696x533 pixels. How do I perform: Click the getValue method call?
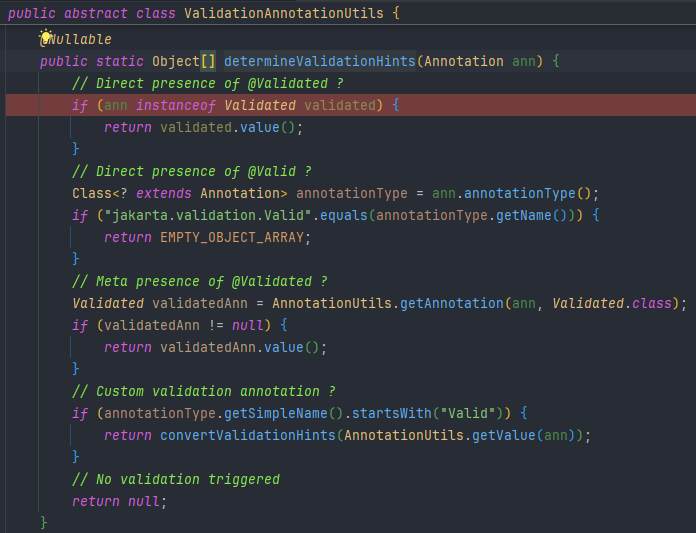(503, 435)
